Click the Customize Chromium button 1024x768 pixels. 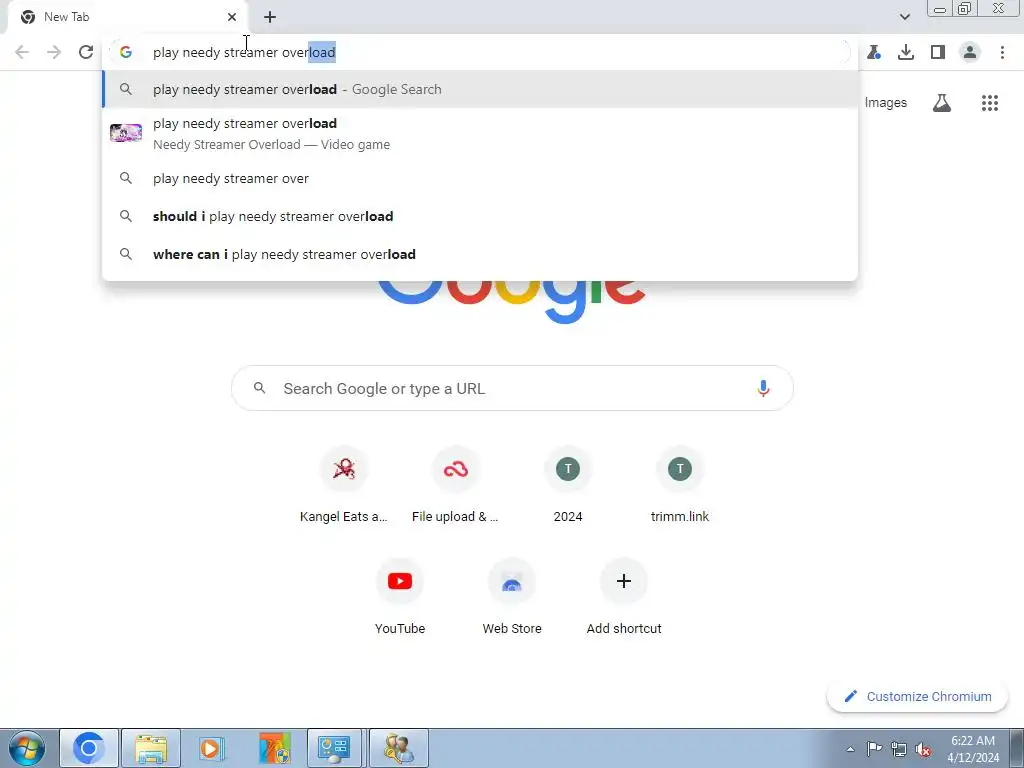click(x=917, y=696)
